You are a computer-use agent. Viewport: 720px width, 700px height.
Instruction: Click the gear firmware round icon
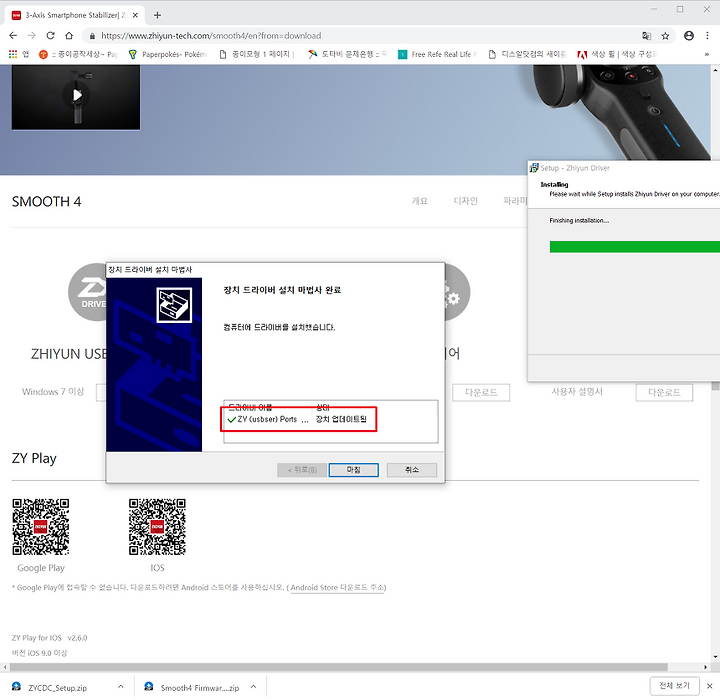click(x=457, y=292)
